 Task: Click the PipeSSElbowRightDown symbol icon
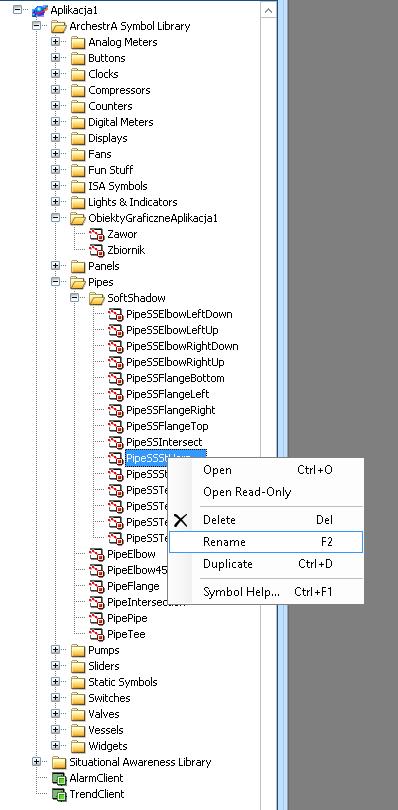coord(116,346)
